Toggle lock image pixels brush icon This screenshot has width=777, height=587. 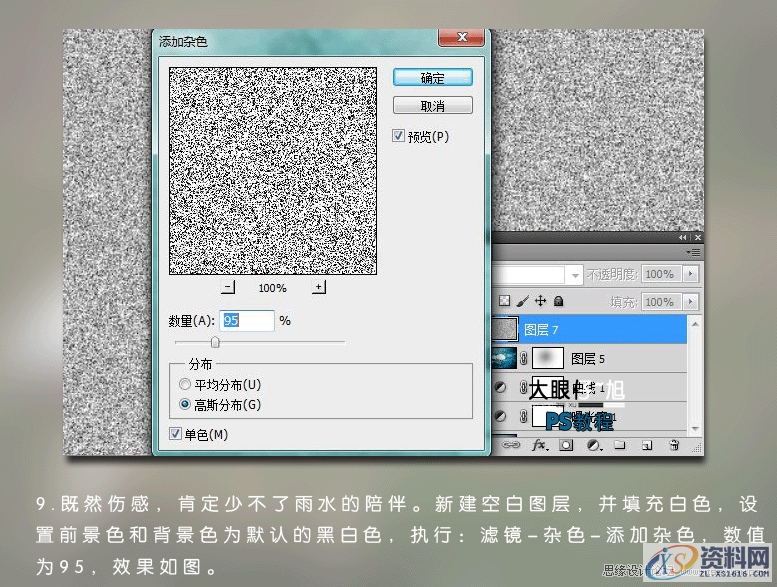tap(522, 301)
